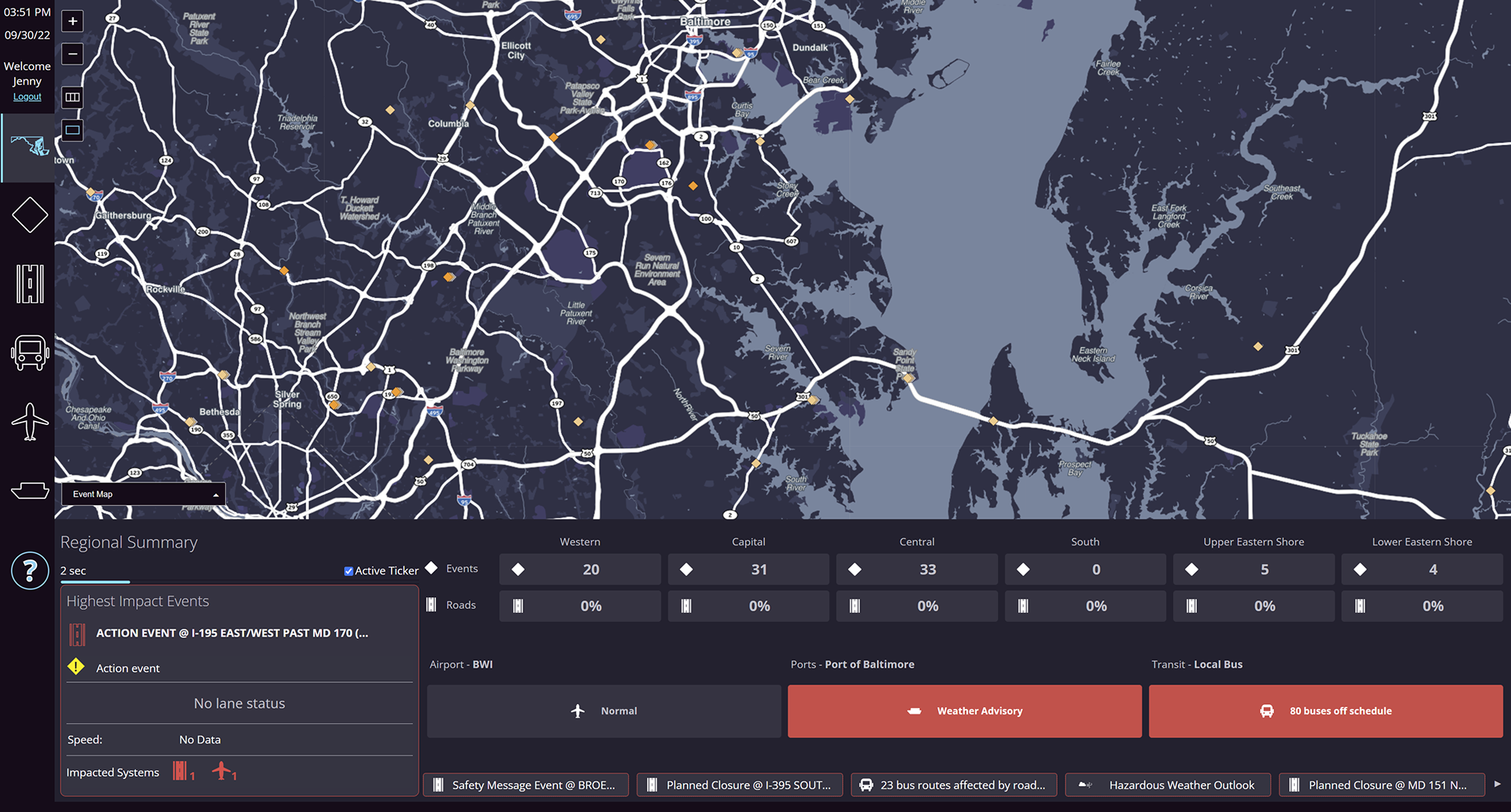The width and height of the screenshot is (1511, 812).
Task: Click the event marker near Columbia
Action: click(470, 105)
